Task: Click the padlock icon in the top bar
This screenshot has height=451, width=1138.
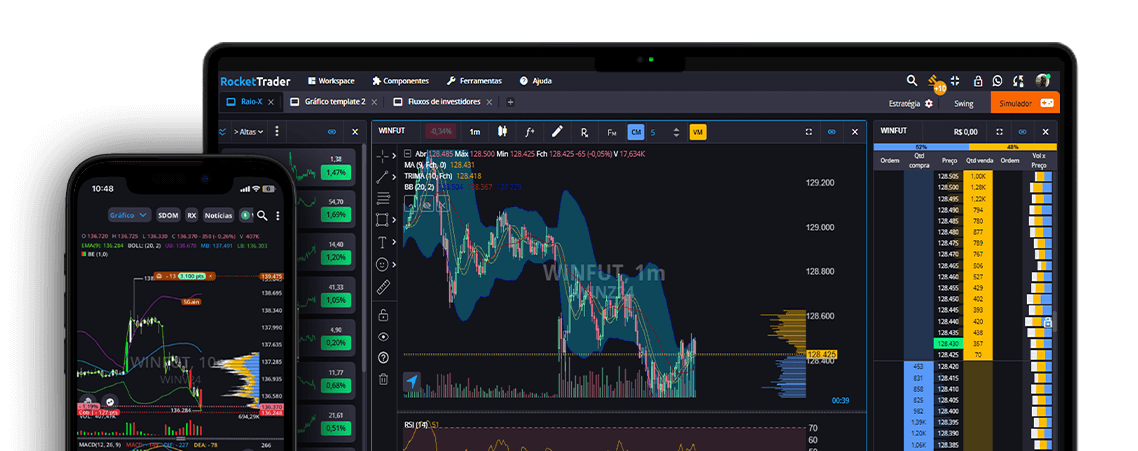Action: [x=978, y=81]
